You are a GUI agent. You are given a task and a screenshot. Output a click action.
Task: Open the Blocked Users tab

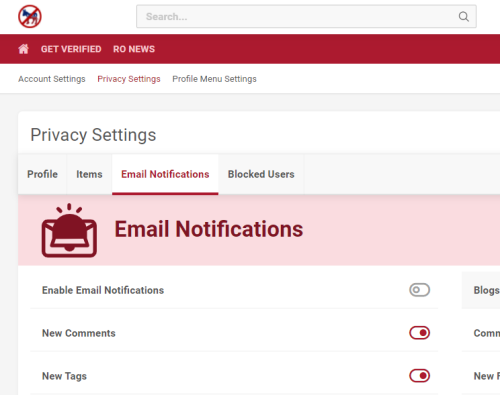[x=261, y=174]
